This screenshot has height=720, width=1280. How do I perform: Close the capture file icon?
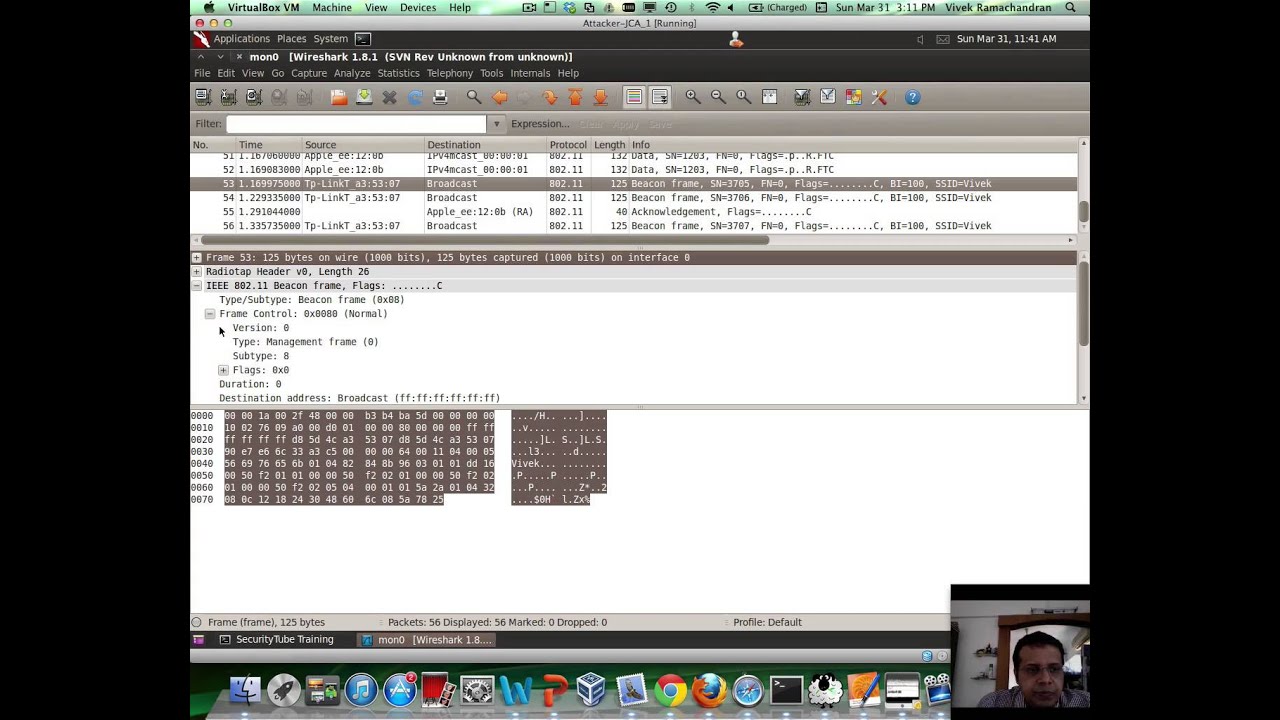pyautogui.click(x=389, y=97)
